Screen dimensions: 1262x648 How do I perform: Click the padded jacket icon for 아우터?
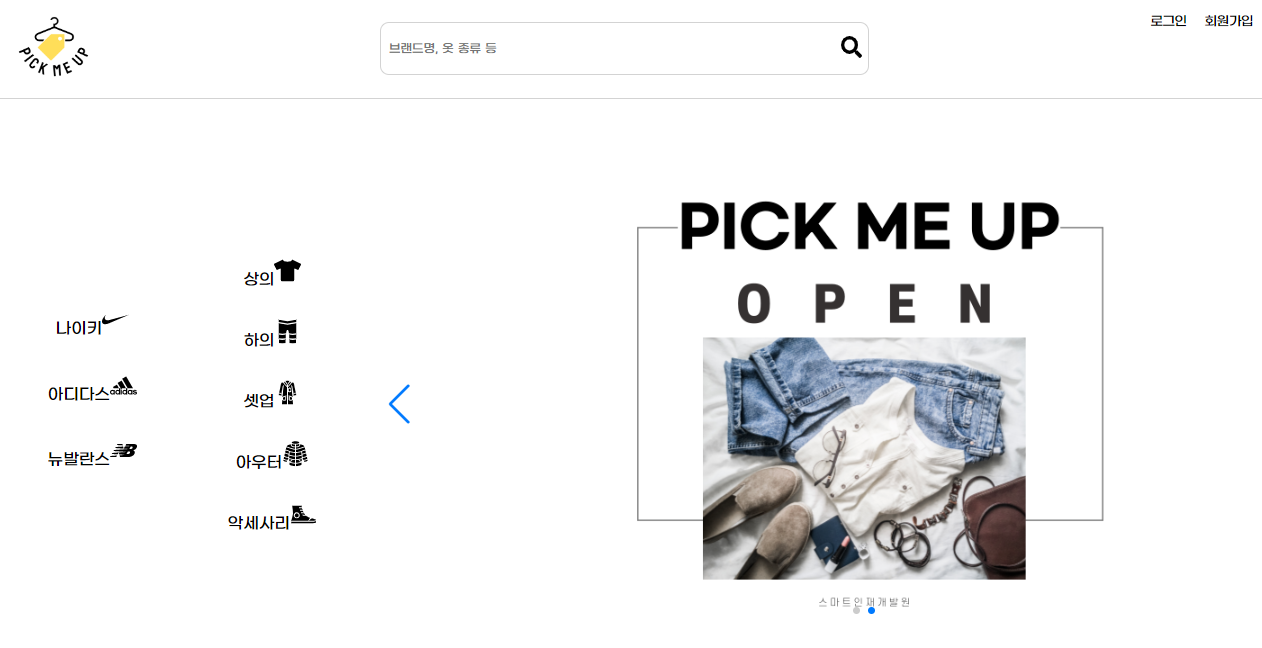pyautogui.click(x=295, y=454)
